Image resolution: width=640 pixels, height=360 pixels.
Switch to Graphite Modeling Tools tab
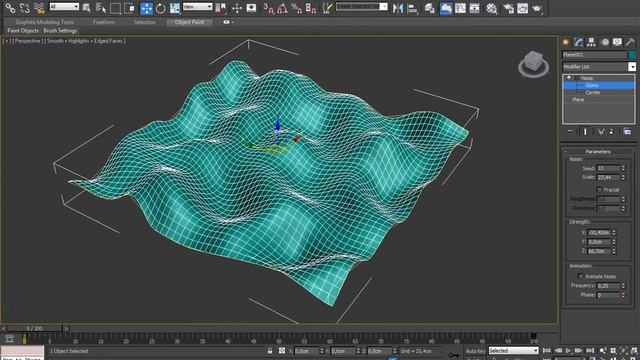coord(44,22)
